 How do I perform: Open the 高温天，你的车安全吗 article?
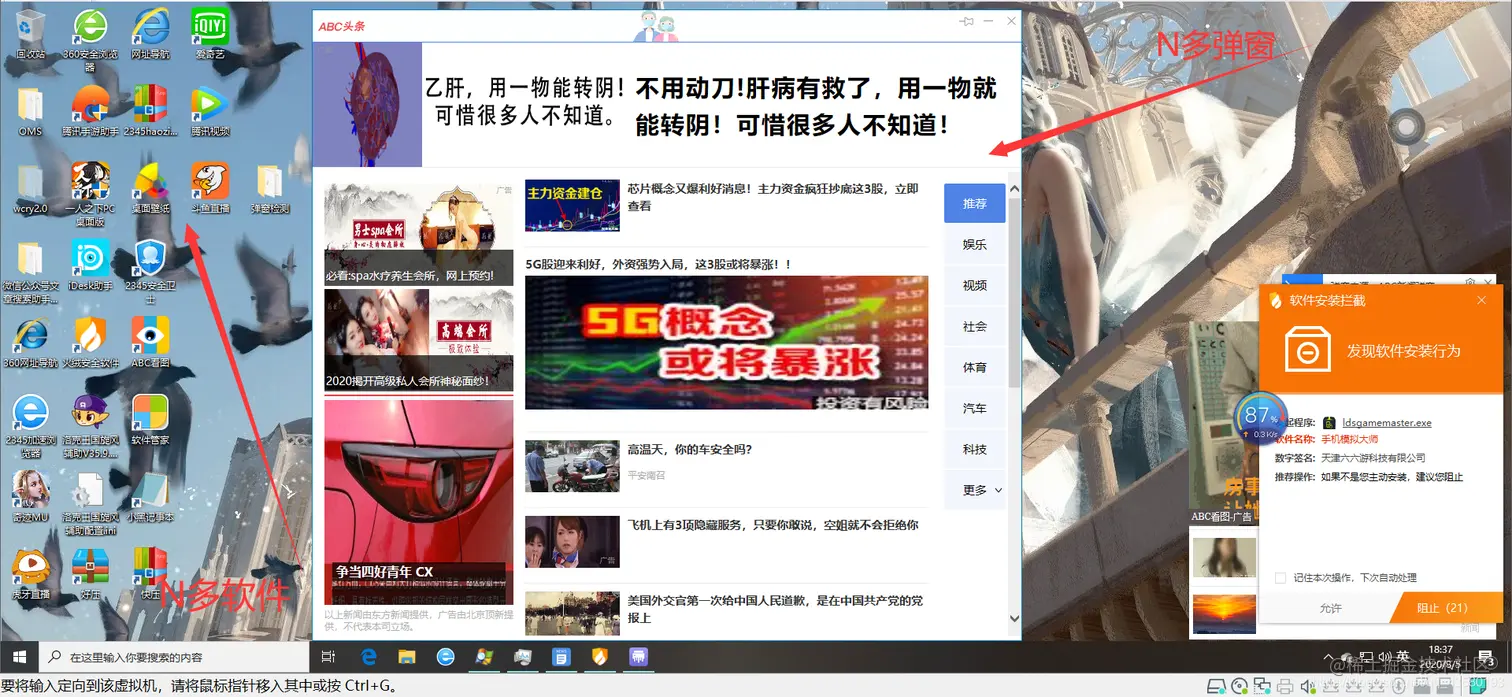click(x=690, y=450)
